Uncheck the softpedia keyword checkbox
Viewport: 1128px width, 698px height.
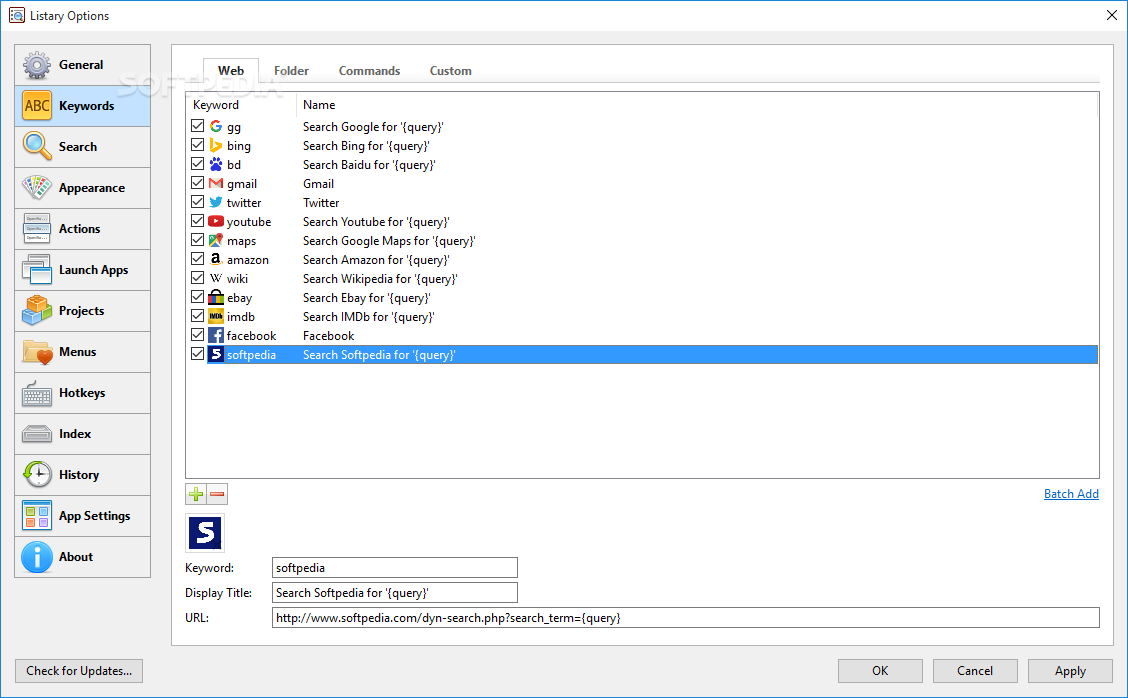pos(197,354)
